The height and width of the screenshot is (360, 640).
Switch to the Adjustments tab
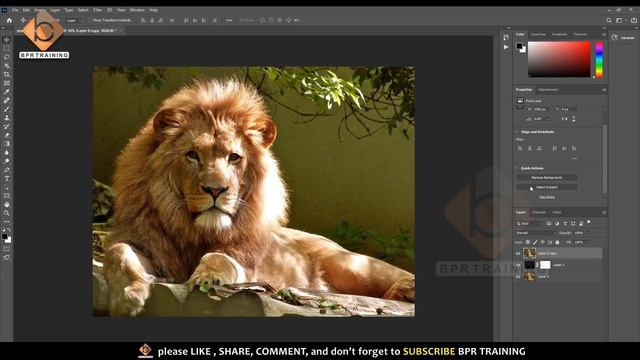pyautogui.click(x=548, y=90)
